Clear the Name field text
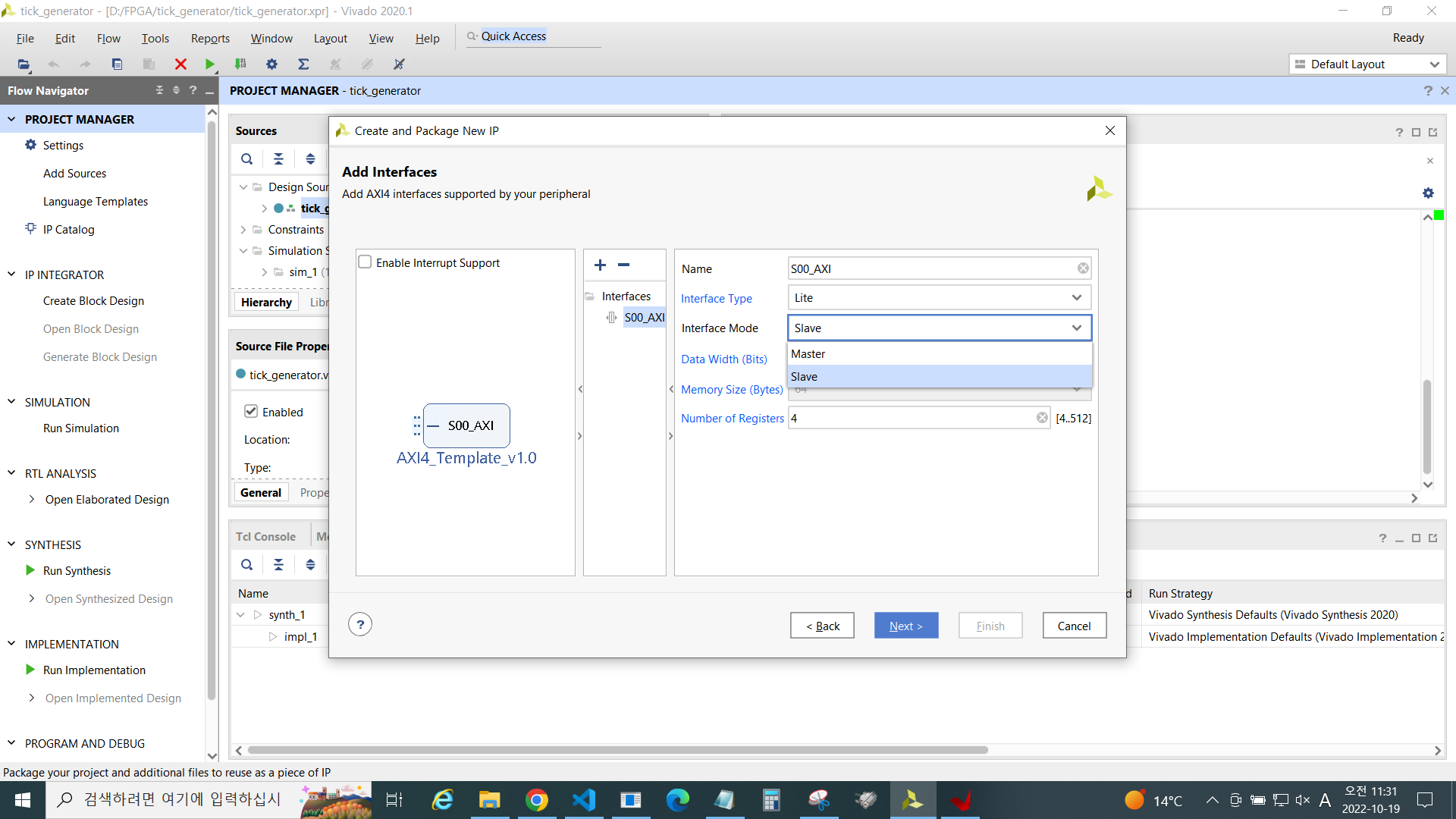Viewport: 1456px width, 819px height. coord(1083,268)
